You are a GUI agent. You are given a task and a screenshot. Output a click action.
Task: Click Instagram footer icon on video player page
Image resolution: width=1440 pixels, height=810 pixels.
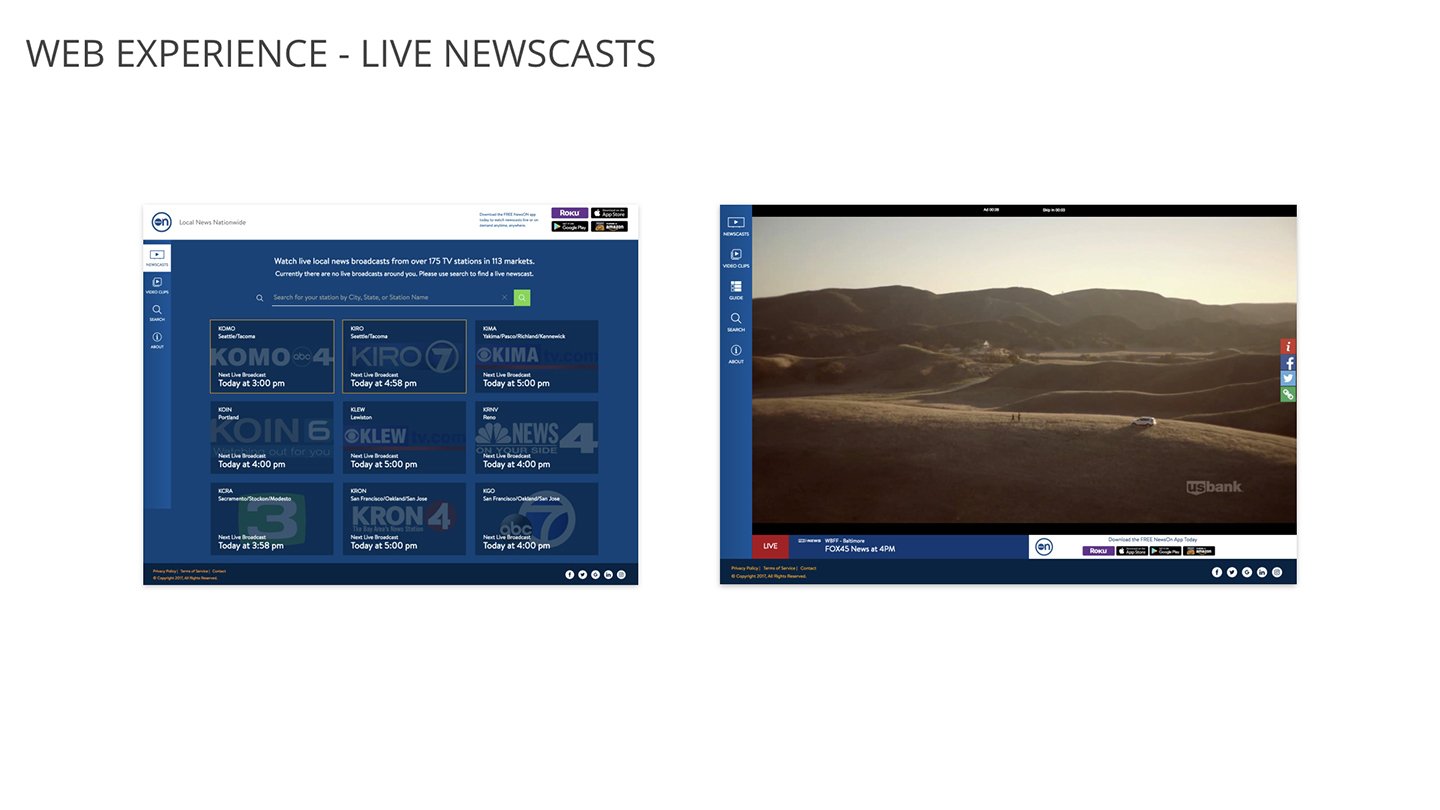point(1277,572)
